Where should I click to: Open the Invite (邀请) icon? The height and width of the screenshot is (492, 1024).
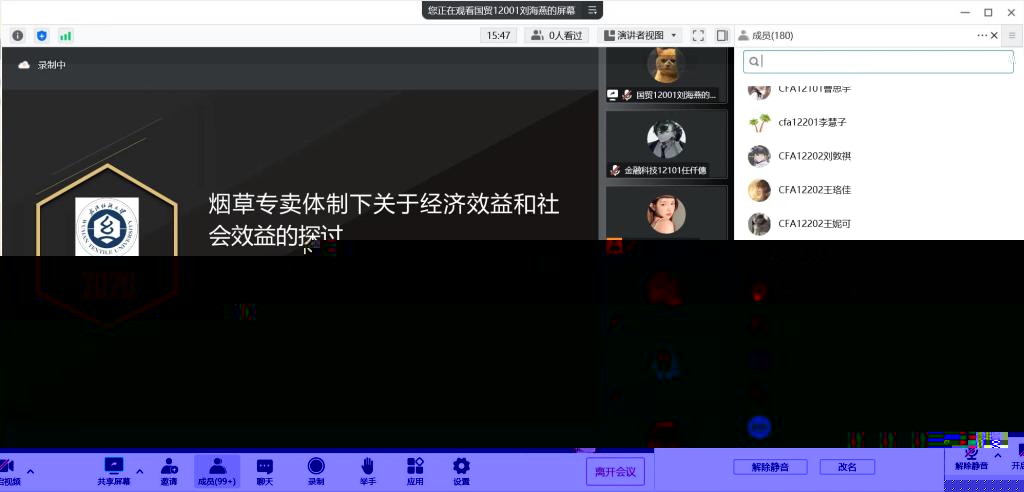point(169,466)
